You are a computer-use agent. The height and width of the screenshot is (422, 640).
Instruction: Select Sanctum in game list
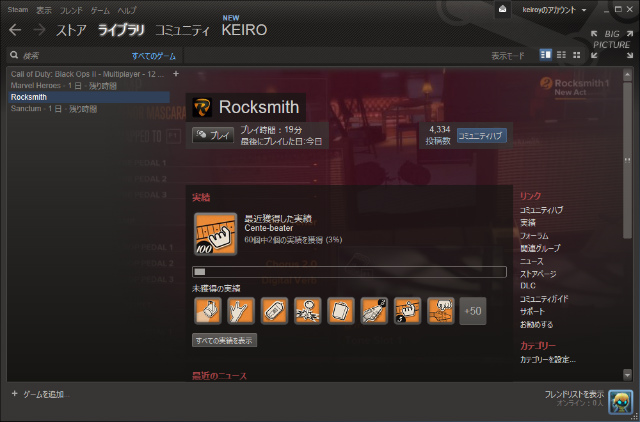53,109
